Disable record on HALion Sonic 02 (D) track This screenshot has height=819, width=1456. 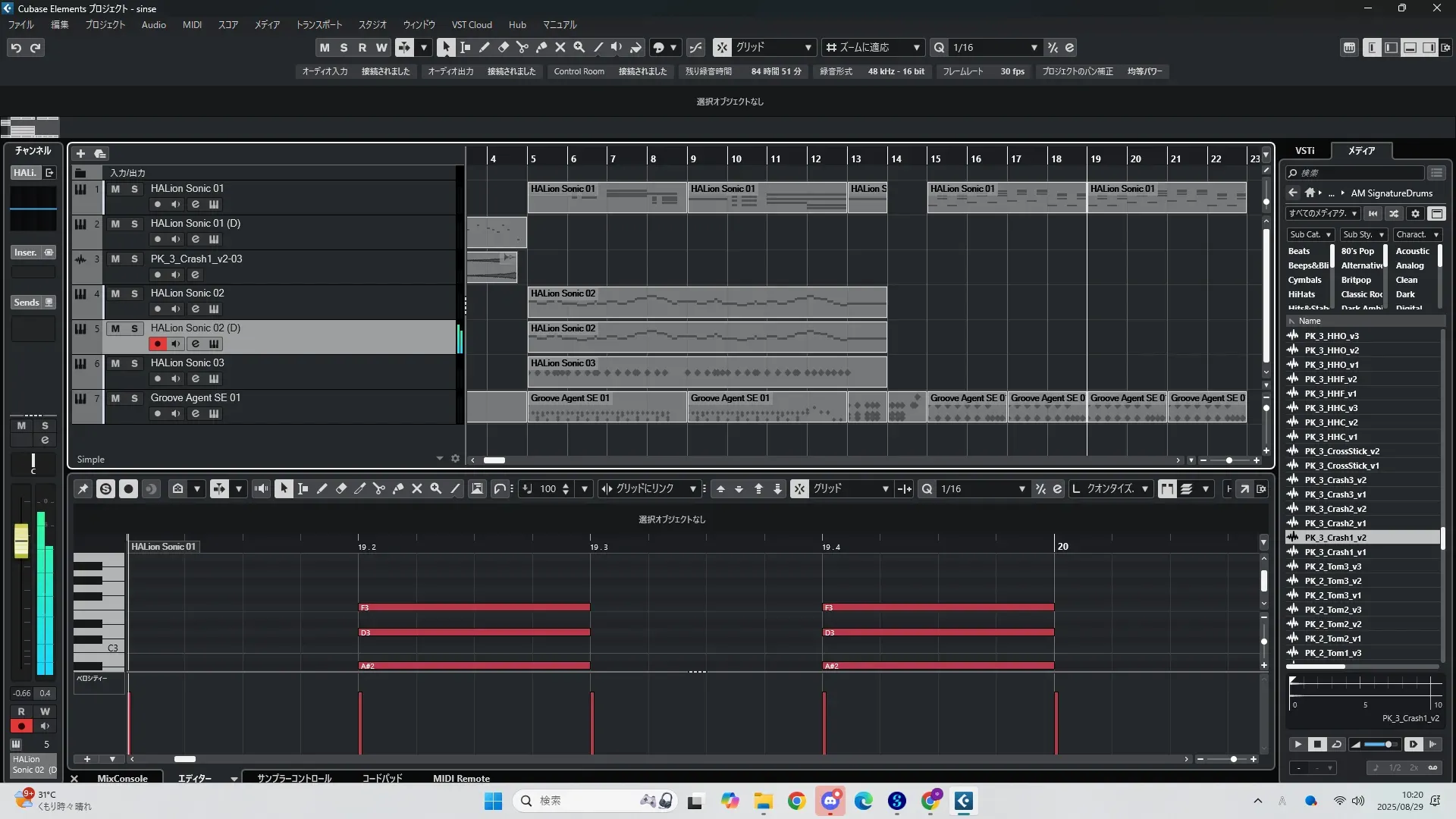[157, 344]
